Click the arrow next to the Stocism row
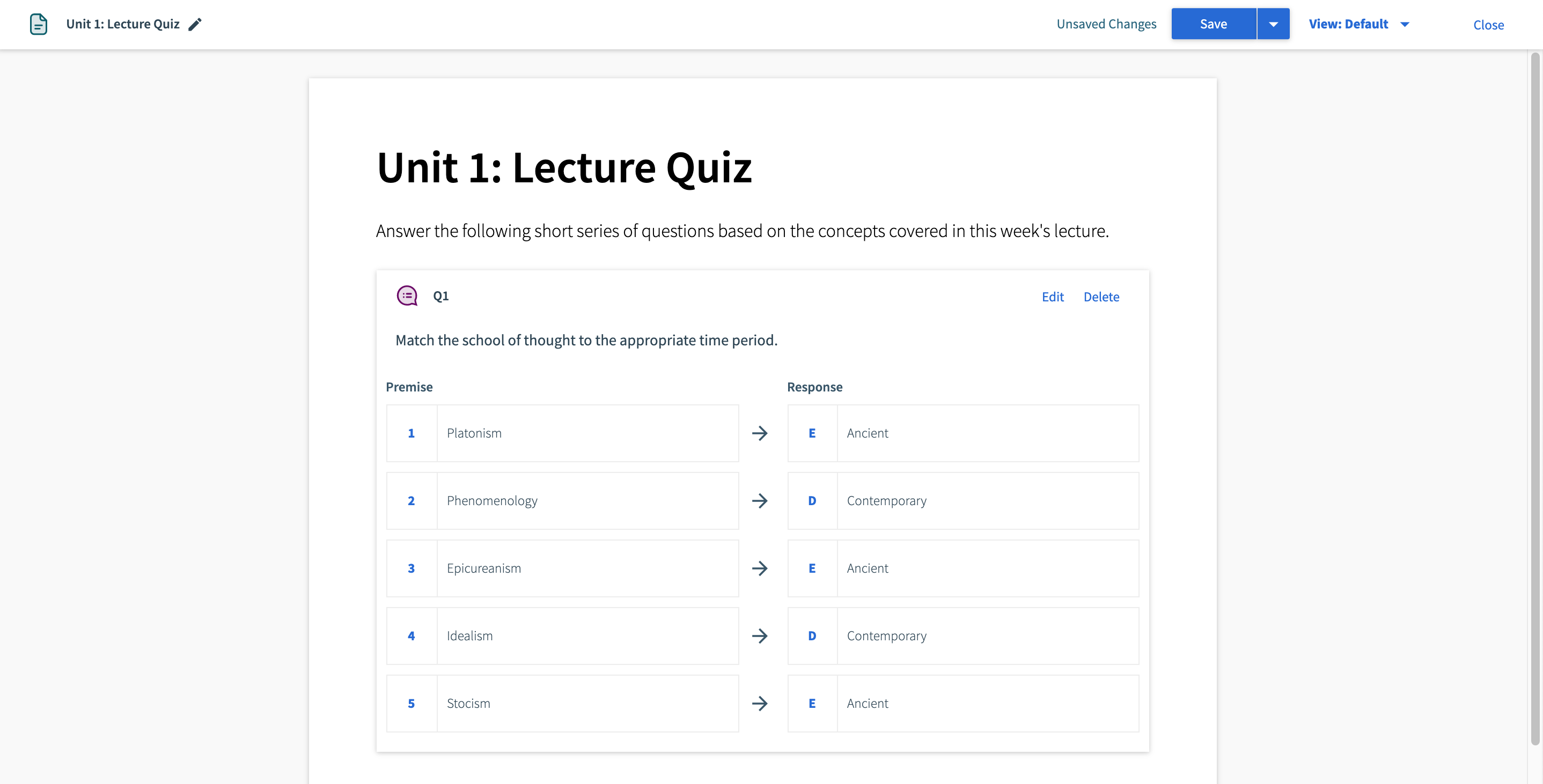 tap(761, 704)
